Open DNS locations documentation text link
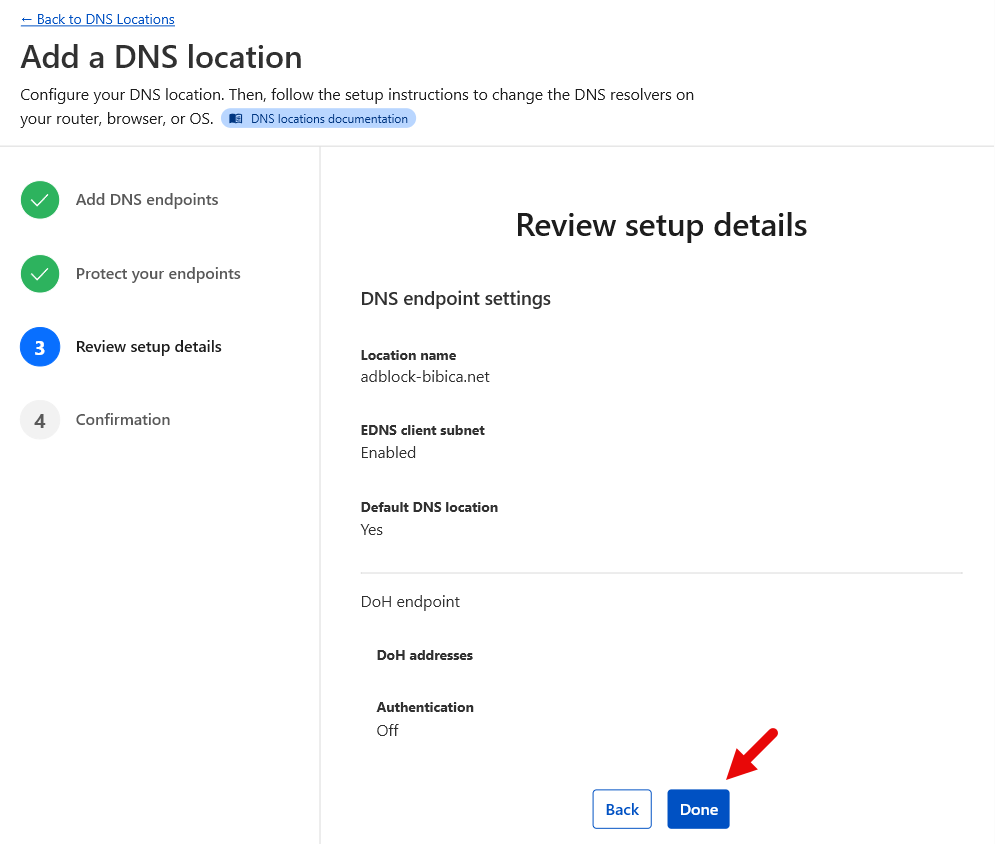995x844 pixels. pyautogui.click(x=329, y=119)
